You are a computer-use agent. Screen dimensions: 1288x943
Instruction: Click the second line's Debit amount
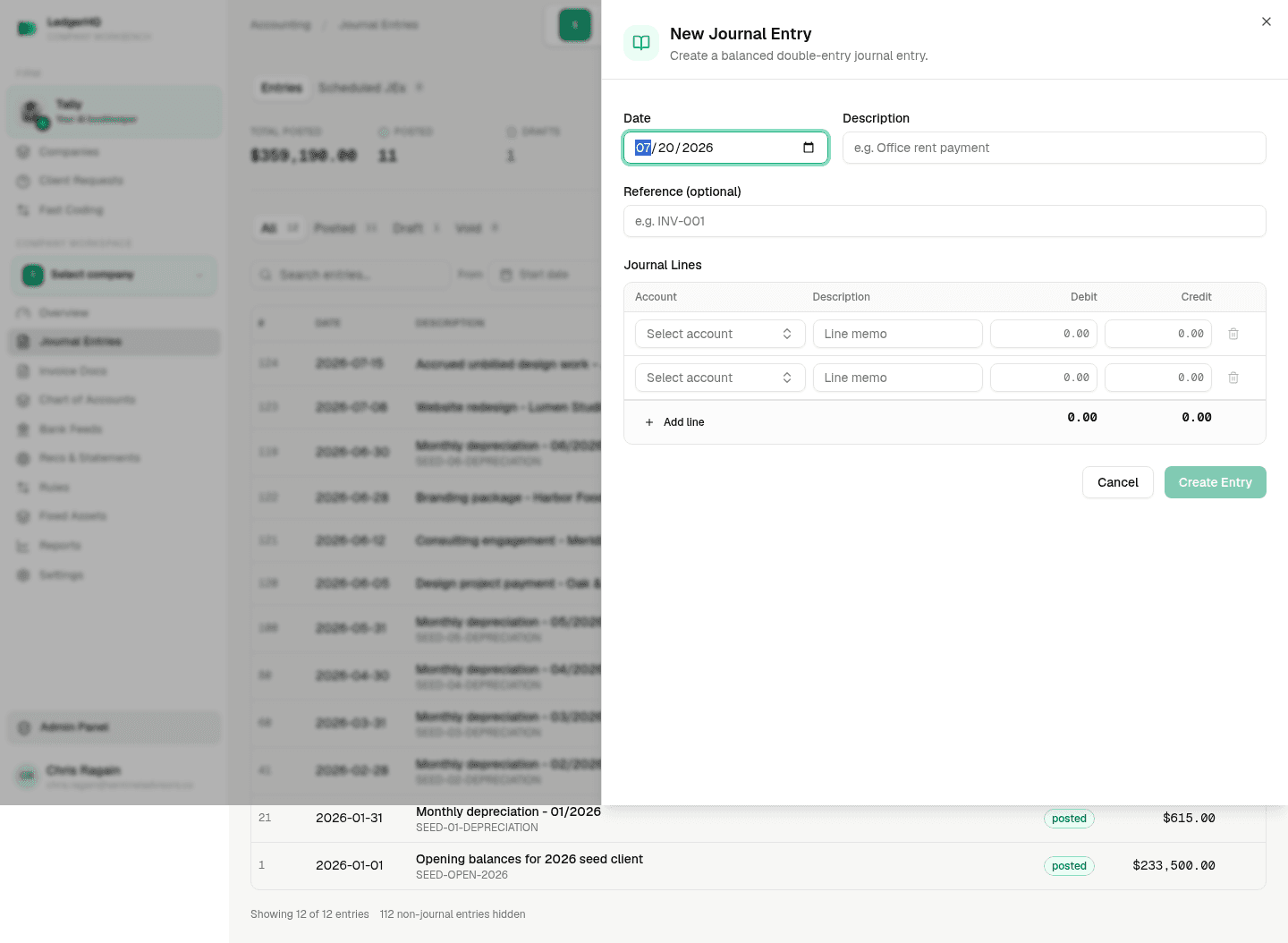point(1044,378)
